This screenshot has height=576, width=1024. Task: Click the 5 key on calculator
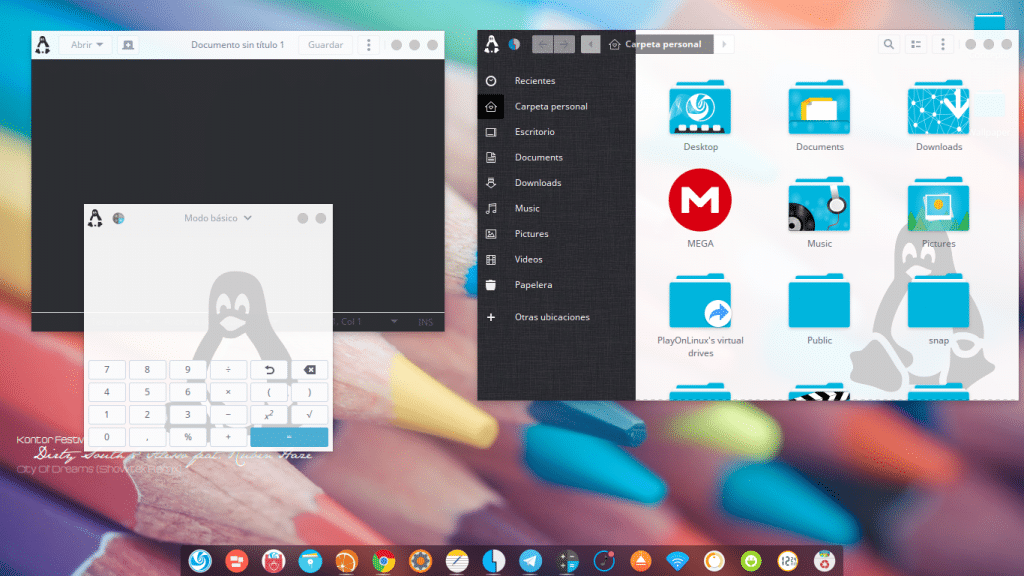[147, 392]
